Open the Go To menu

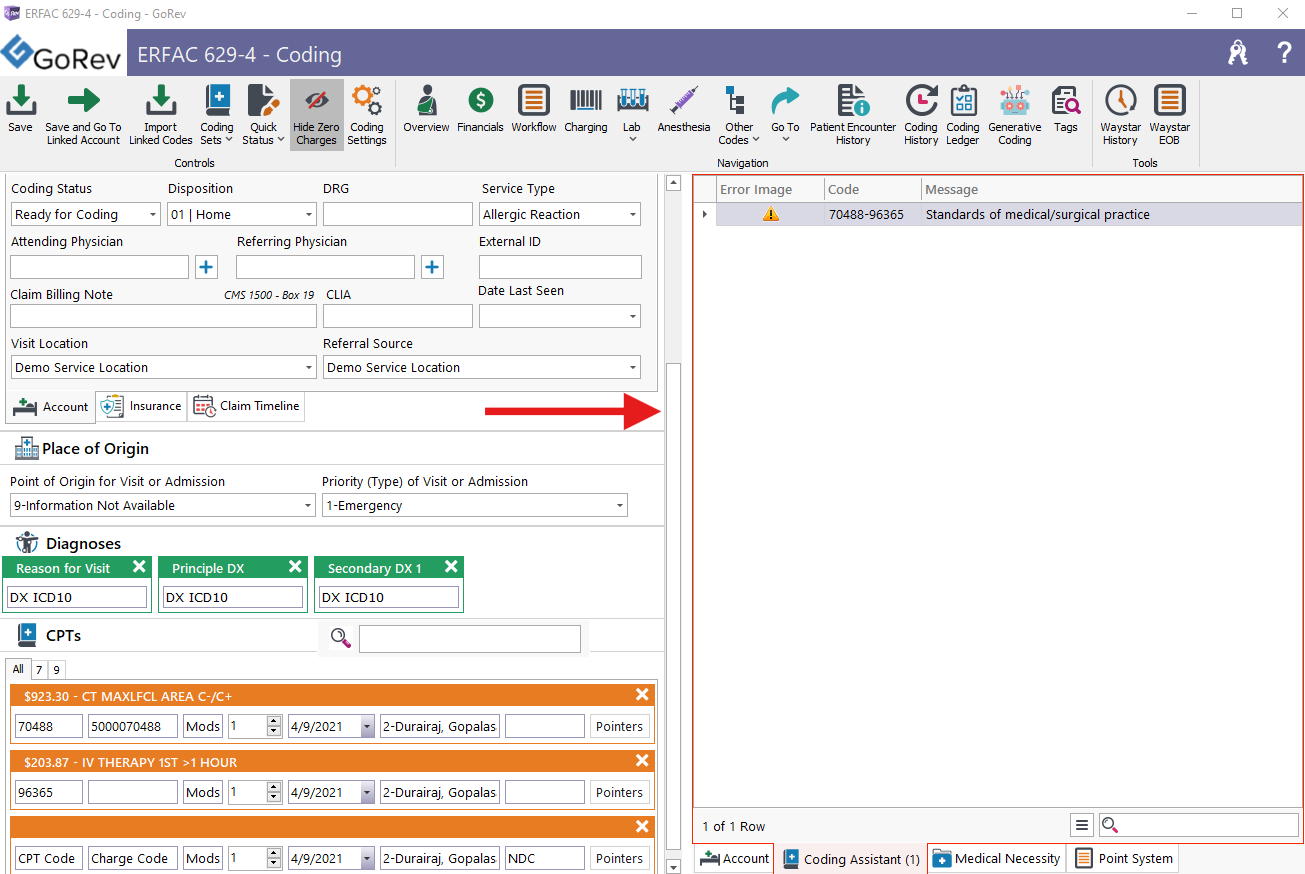click(786, 115)
